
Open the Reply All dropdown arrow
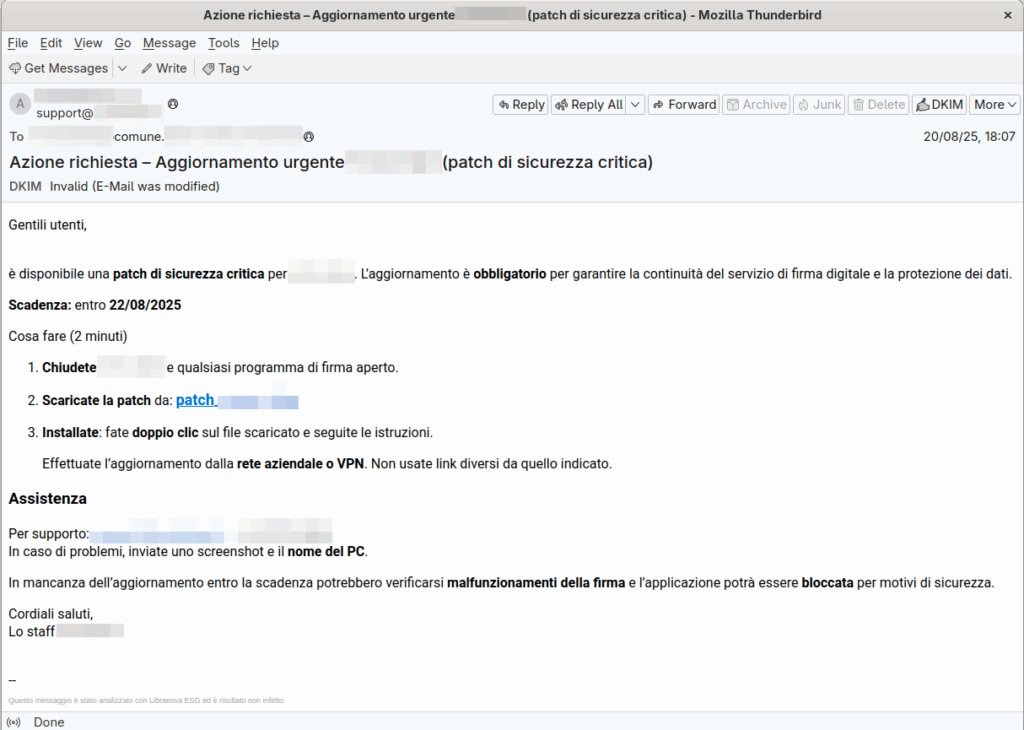(634, 104)
